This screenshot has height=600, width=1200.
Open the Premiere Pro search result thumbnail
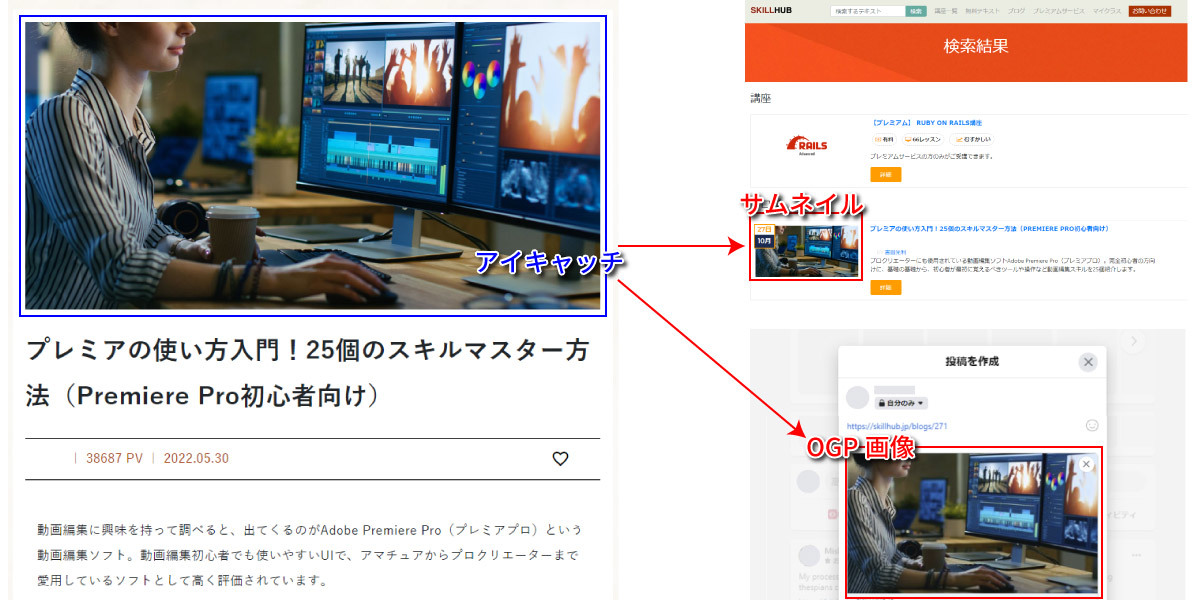pyautogui.click(x=806, y=251)
